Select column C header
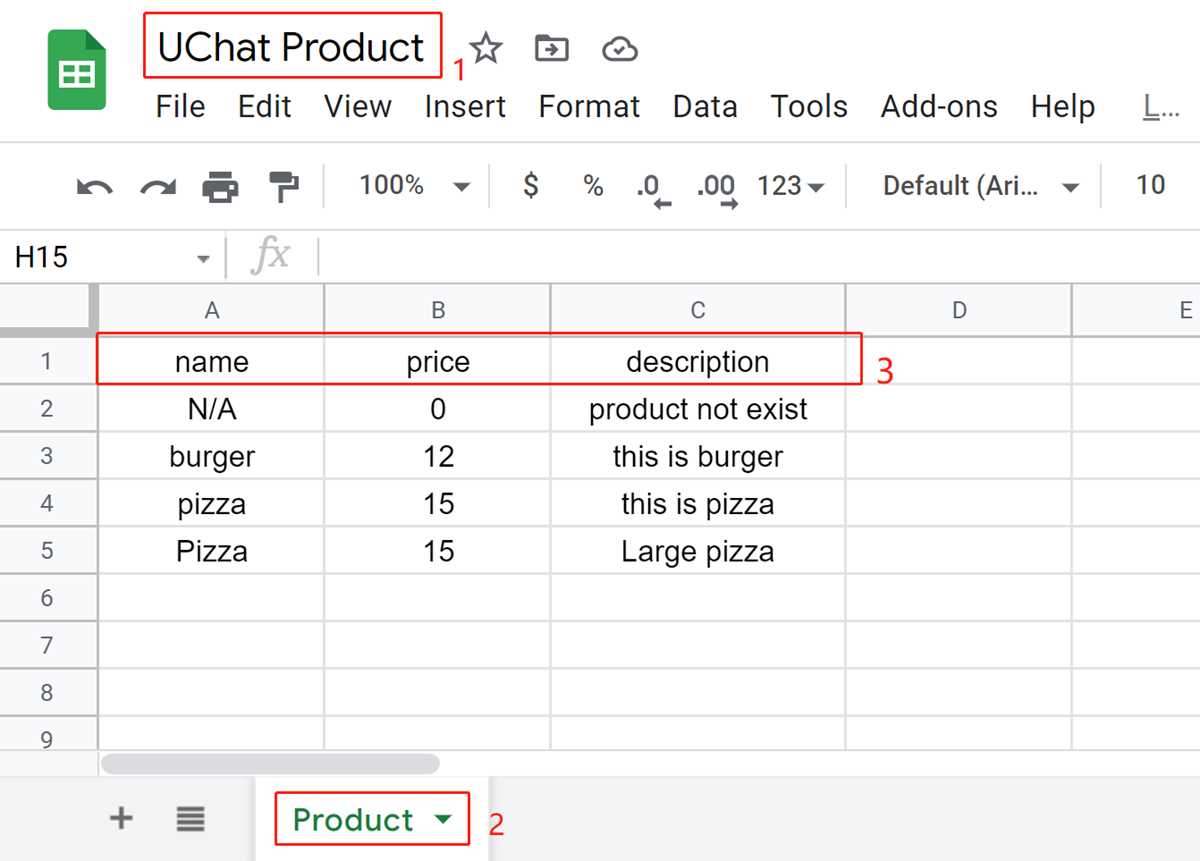 point(698,310)
